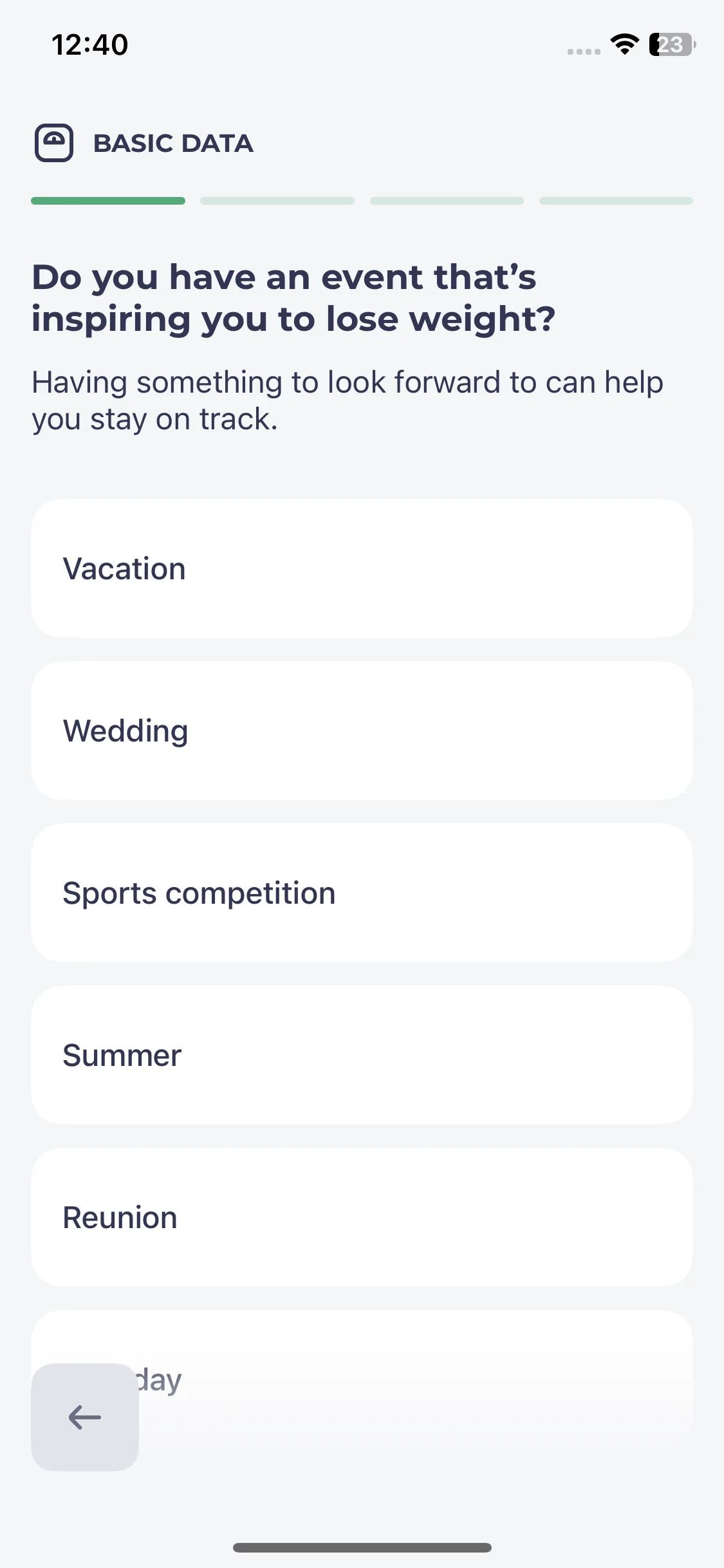Tap the back arrow button

click(85, 1417)
